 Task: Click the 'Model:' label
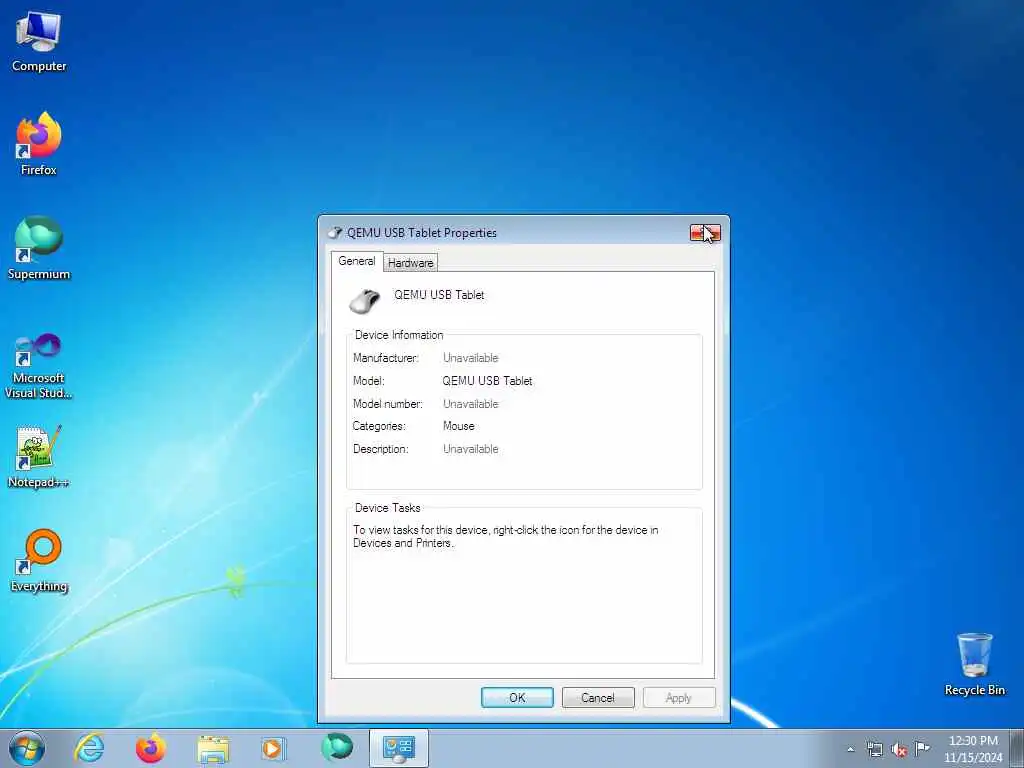pyautogui.click(x=368, y=381)
